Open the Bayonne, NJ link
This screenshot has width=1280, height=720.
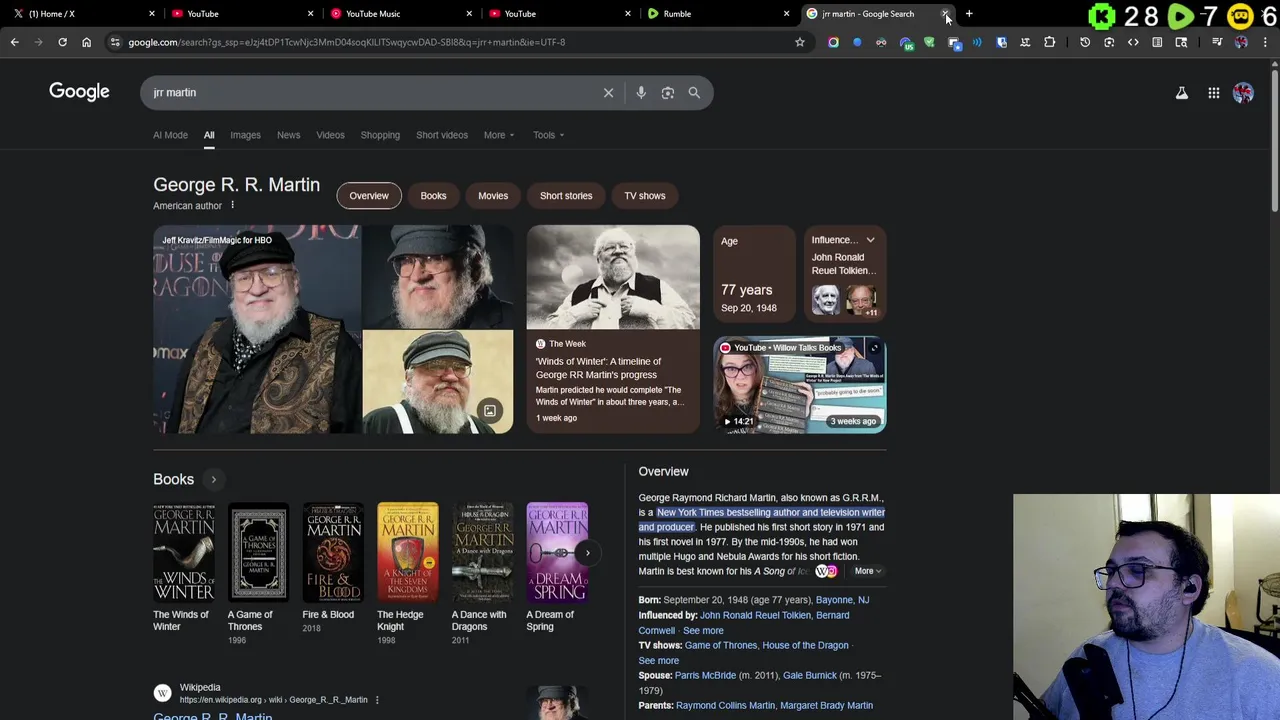point(842,600)
